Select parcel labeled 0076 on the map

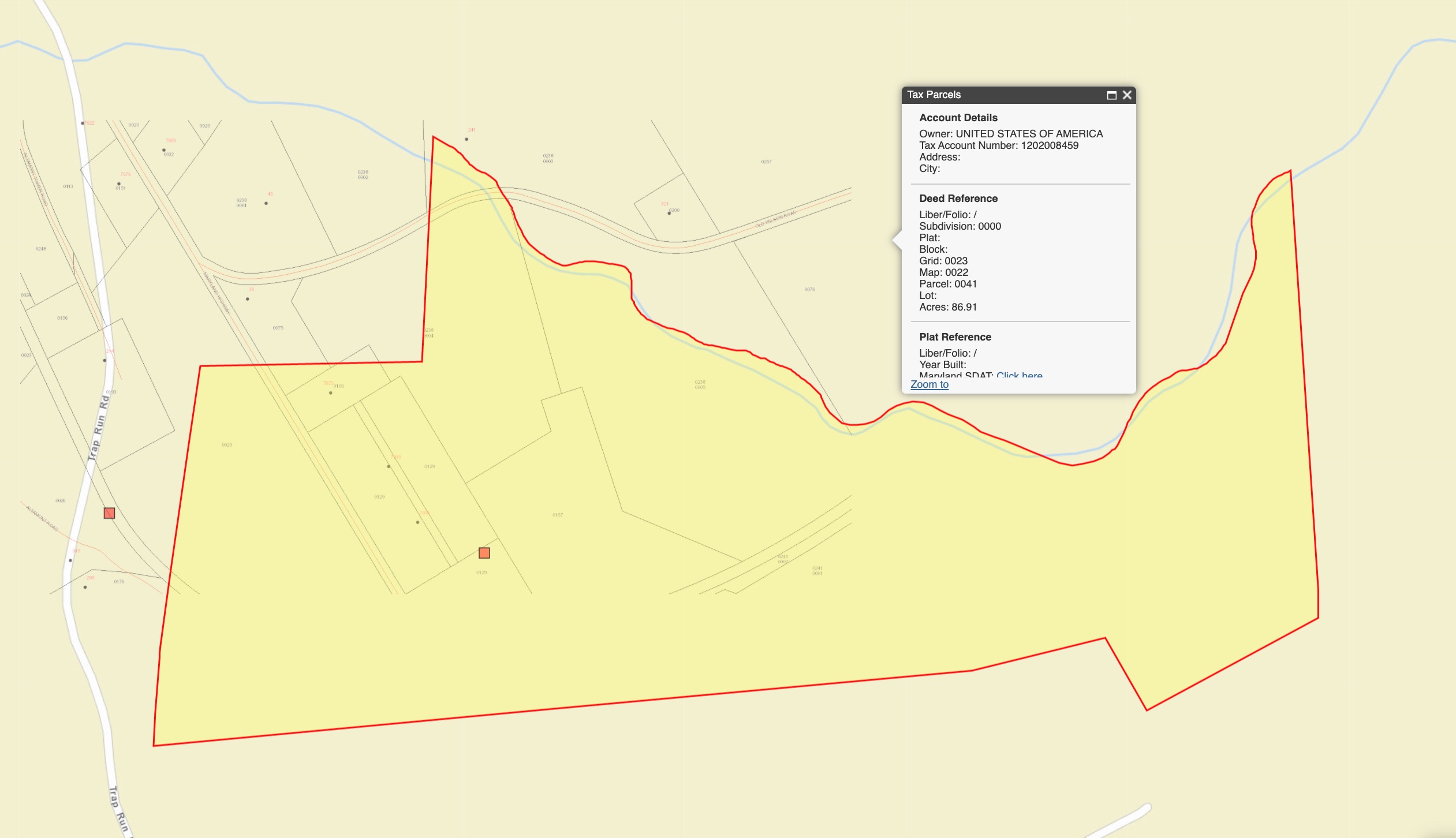809,290
